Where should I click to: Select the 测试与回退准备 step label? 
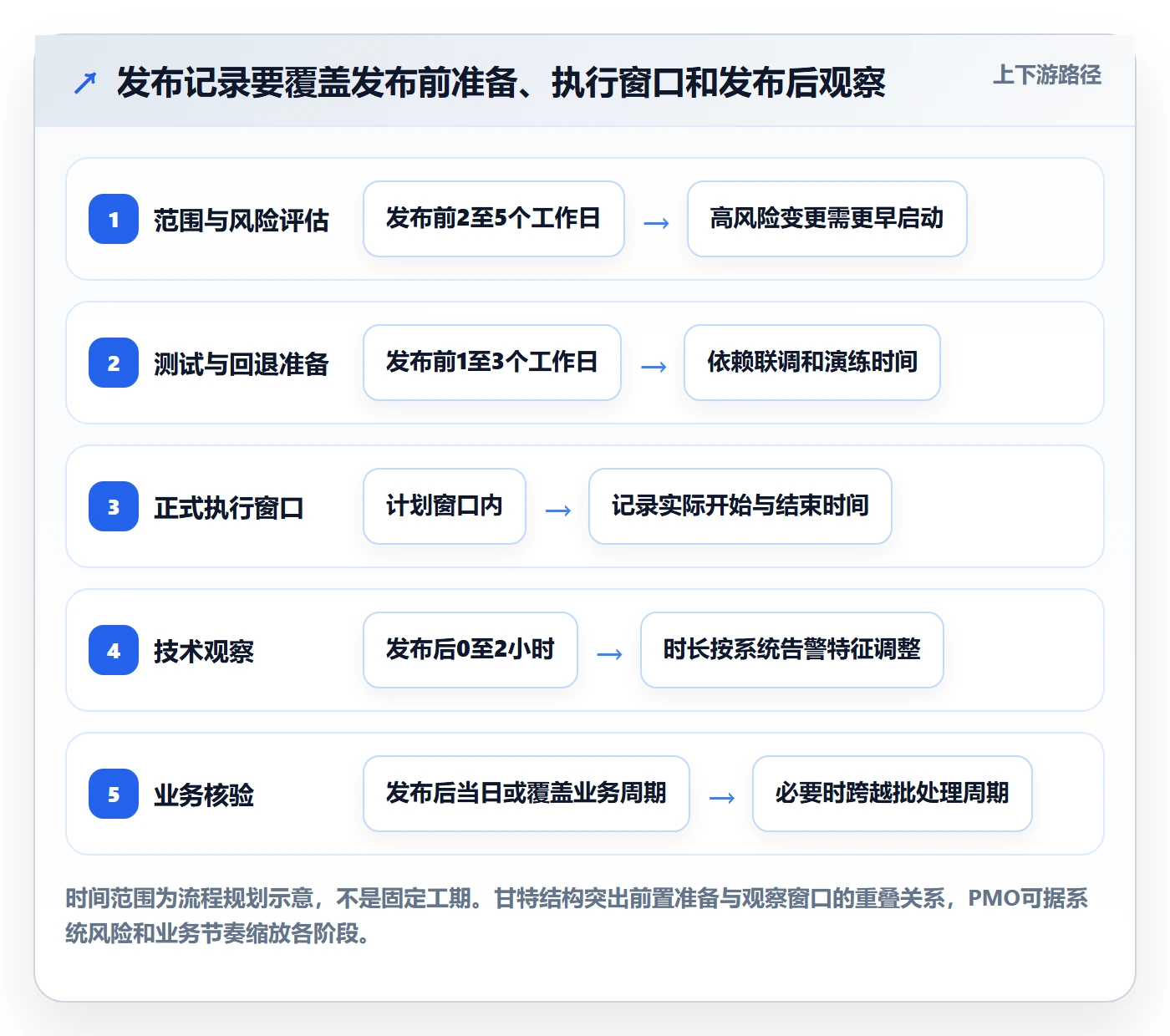pos(241,364)
